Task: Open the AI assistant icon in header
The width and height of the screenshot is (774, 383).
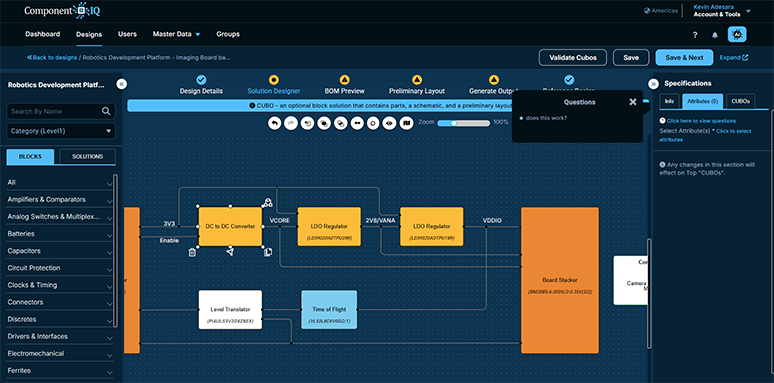Action: click(x=737, y=34)
